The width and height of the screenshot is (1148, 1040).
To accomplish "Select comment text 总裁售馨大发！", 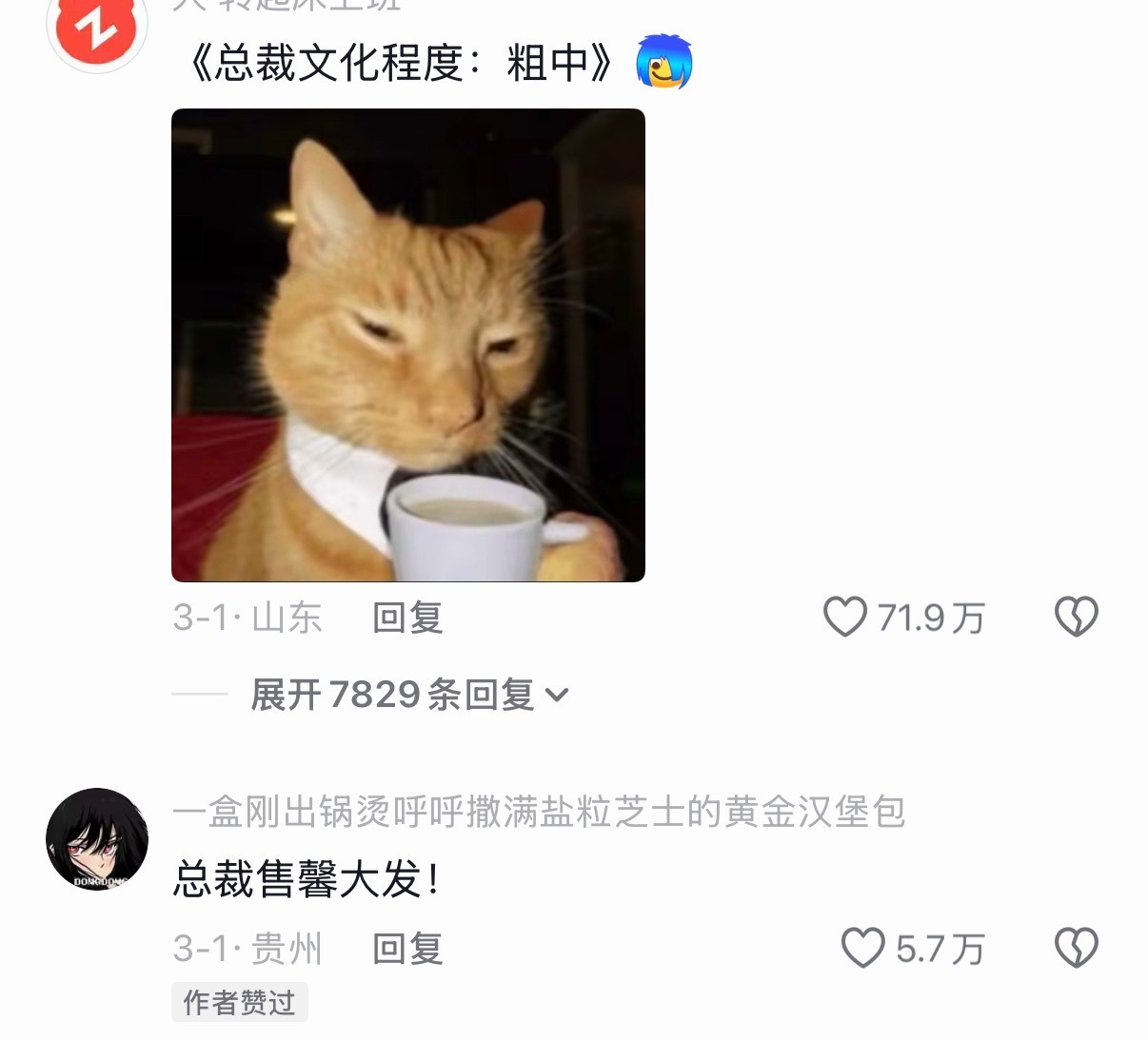I will [x=307, y=879].
